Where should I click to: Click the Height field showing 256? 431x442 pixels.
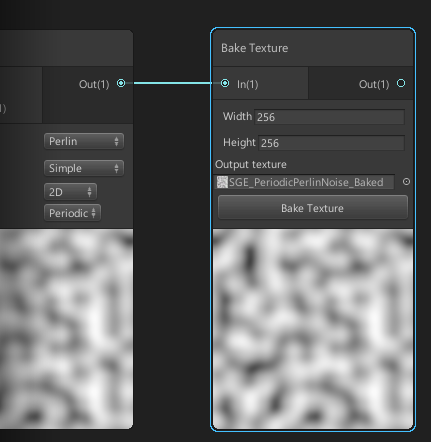(x=331, y=143)
